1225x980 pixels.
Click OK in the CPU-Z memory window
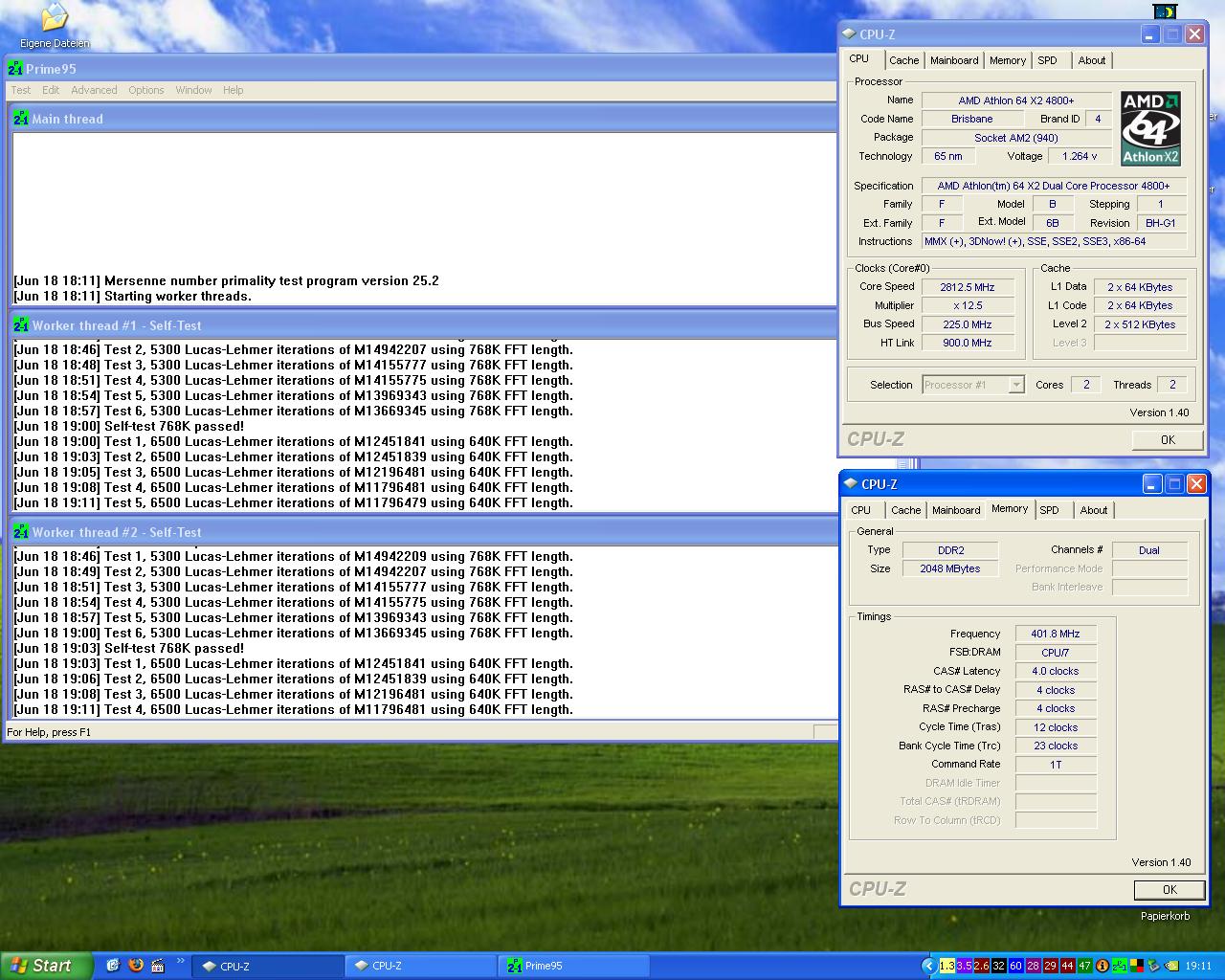1169,889
